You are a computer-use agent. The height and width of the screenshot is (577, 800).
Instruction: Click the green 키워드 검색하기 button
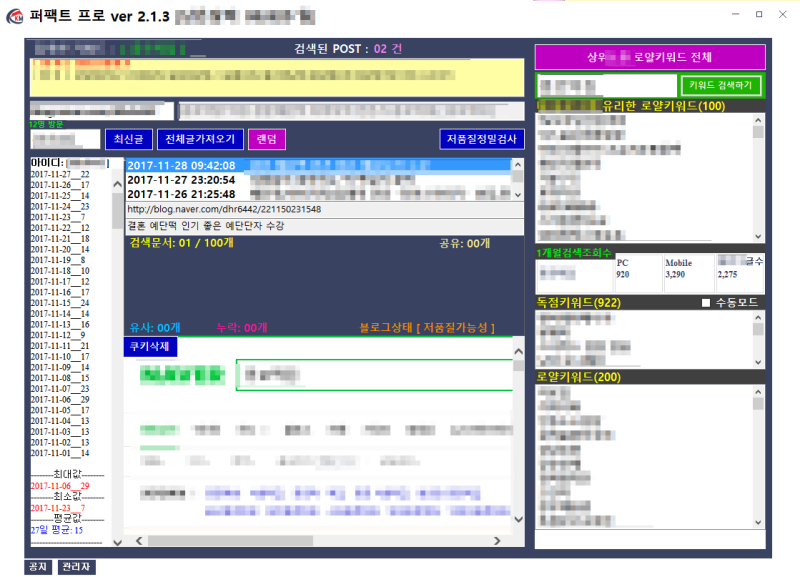point(720,85)
